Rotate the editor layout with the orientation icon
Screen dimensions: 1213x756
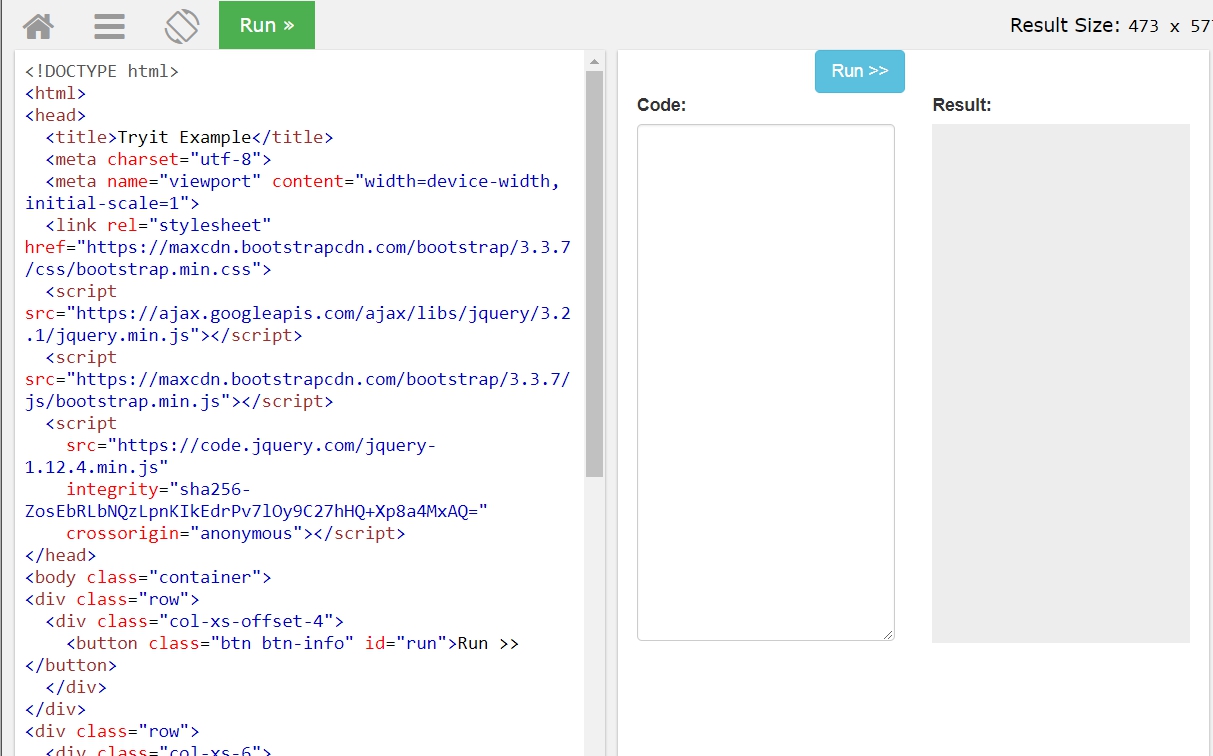tap(182, 25)
